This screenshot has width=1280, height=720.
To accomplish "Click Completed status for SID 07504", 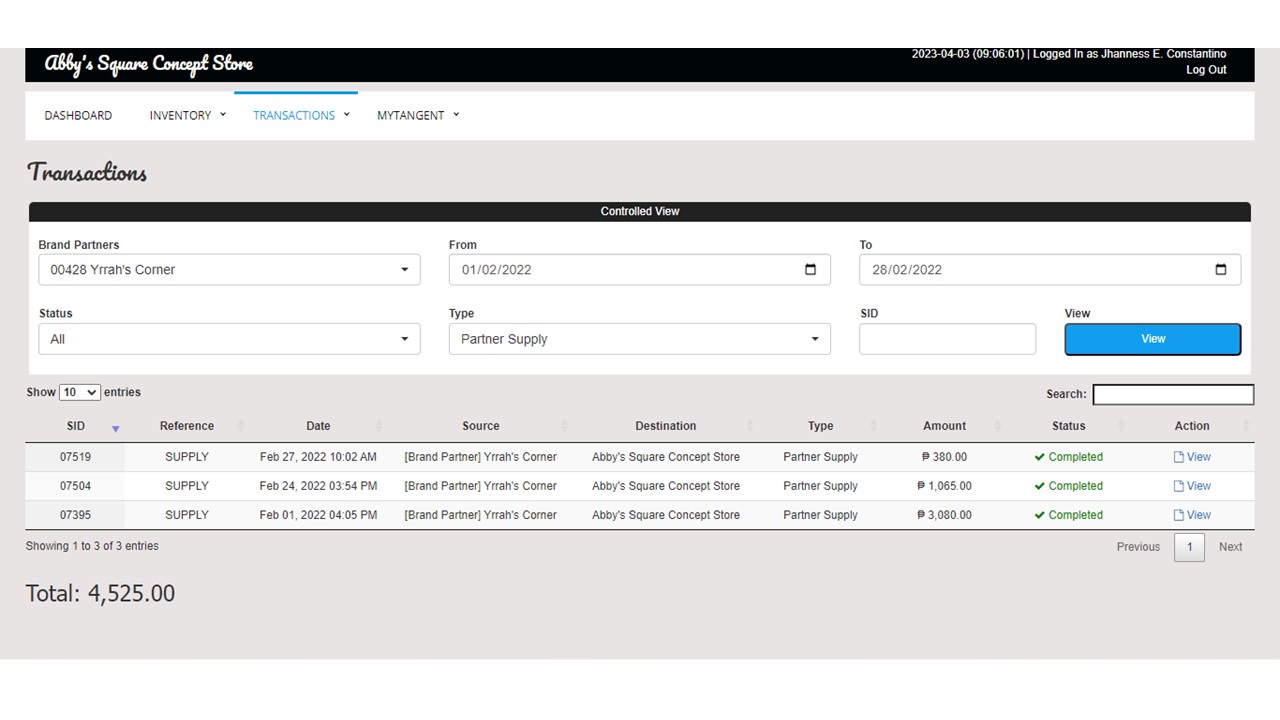I will click(x=1069, y=486).
